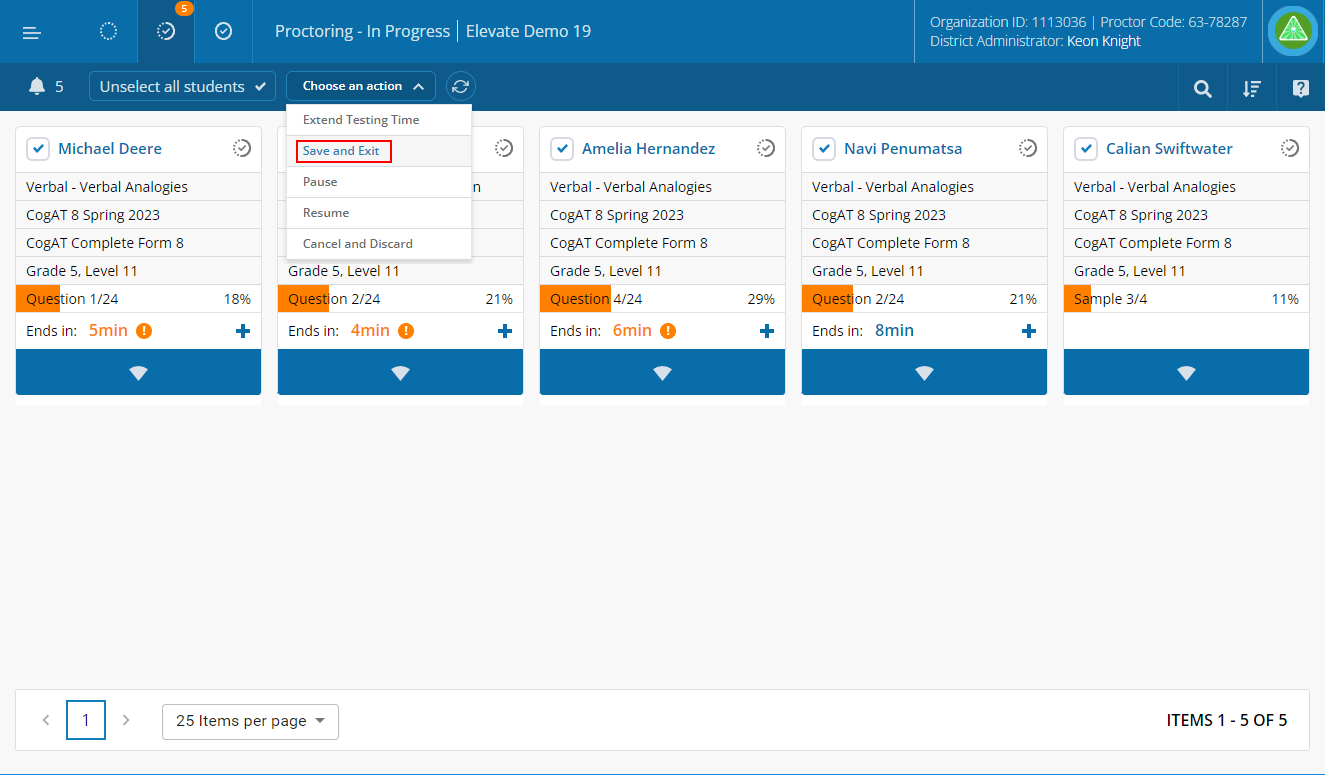The height and width of the screenshot is (775, 1325).
Task: Click the 8min remaining time text
Action: pos(894,331)
